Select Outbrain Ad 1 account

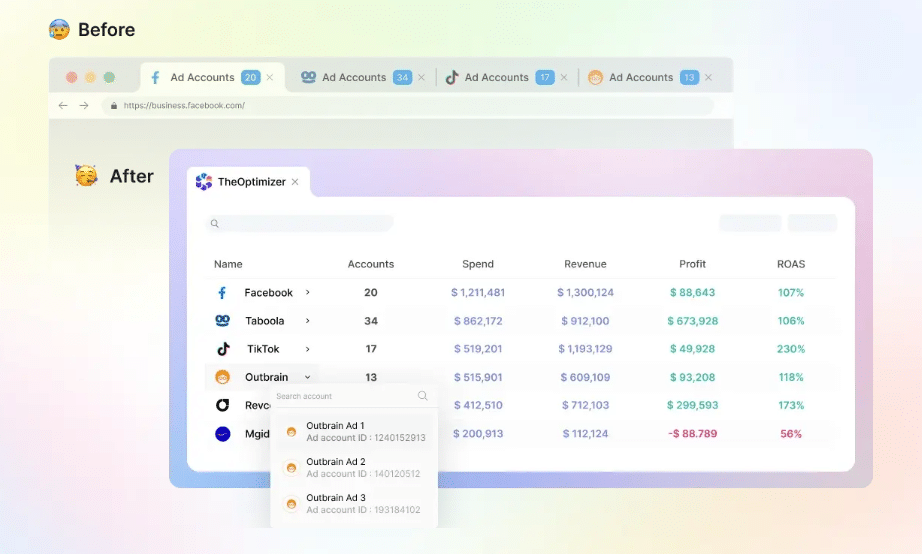pyautogui.click(x=355, y=432)
